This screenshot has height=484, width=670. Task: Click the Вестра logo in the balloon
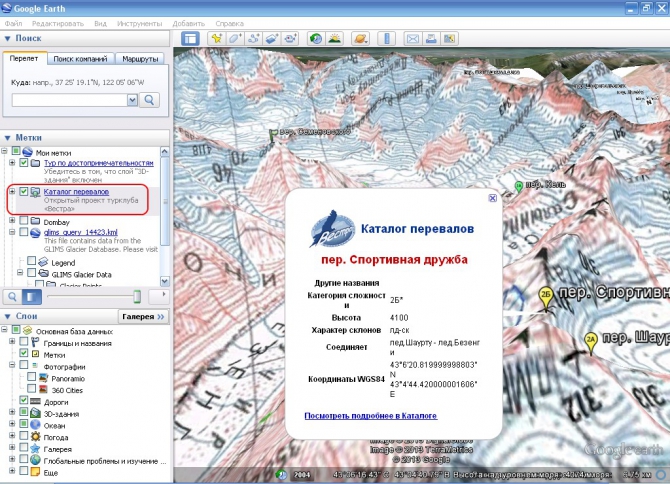click(332, 229)
